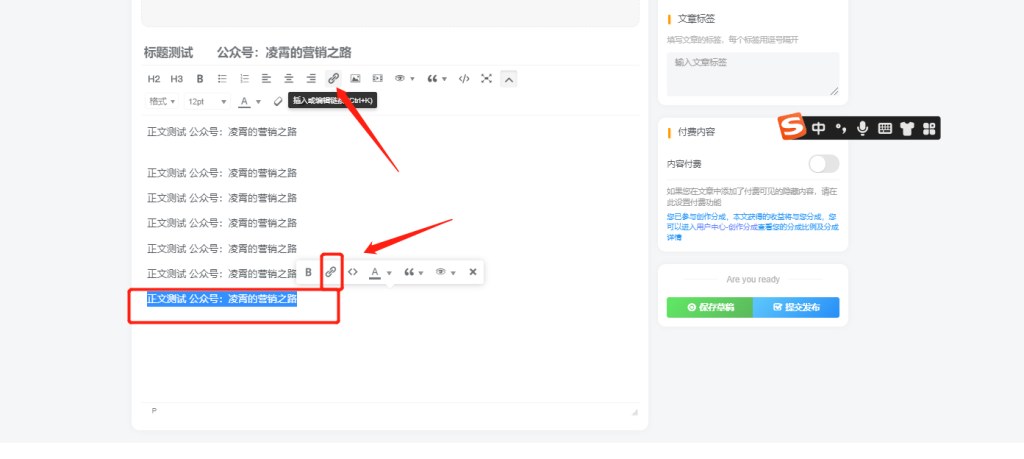Screen dimensions: 1024x459
Task: Open the blockquote dropdown arrow in main toolbar
Action: click(x=445, y=80)
